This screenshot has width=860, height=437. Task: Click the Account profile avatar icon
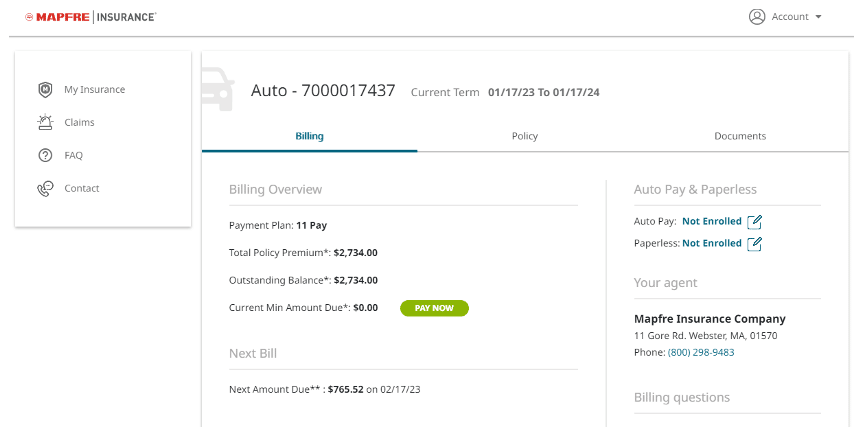pos(757,17)
